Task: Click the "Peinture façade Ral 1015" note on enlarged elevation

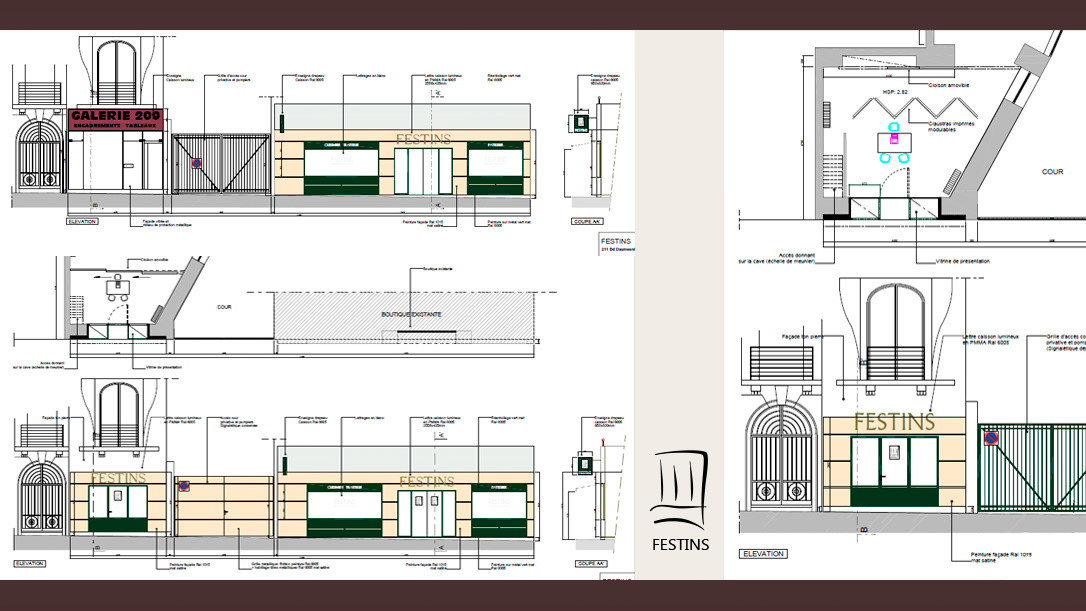Action: [1001, 558]
